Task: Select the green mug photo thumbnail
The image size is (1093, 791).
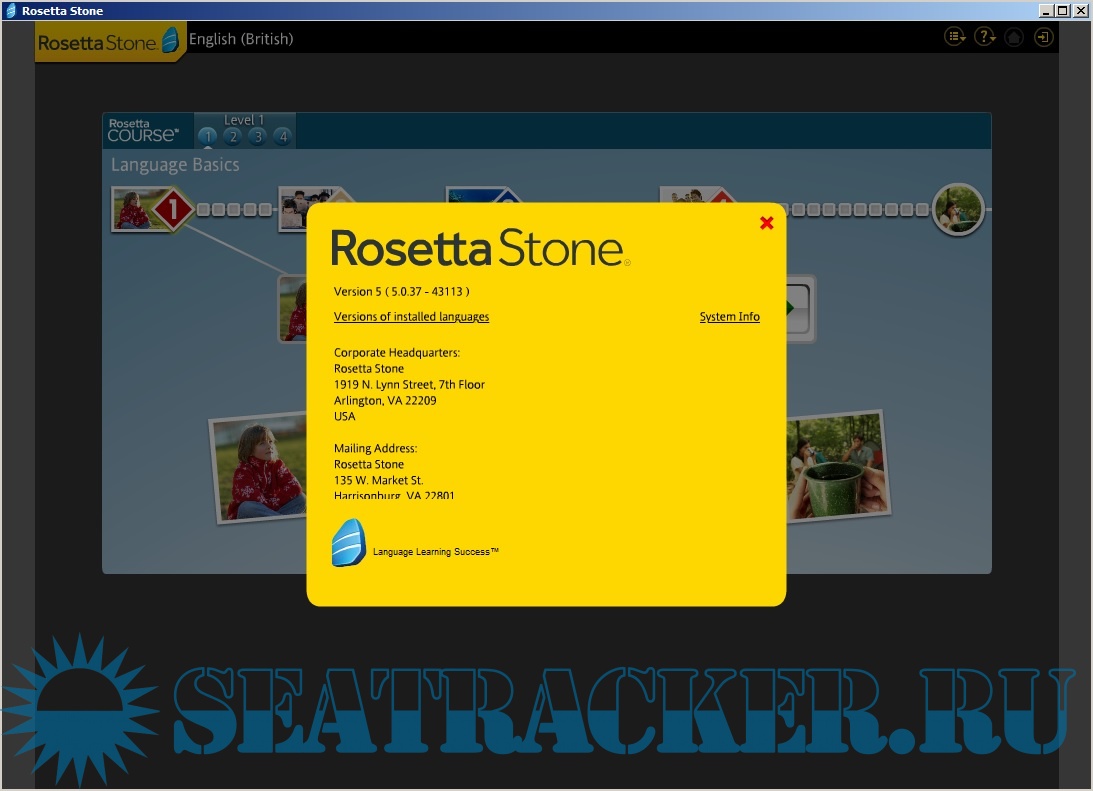Action: point(838,465)
